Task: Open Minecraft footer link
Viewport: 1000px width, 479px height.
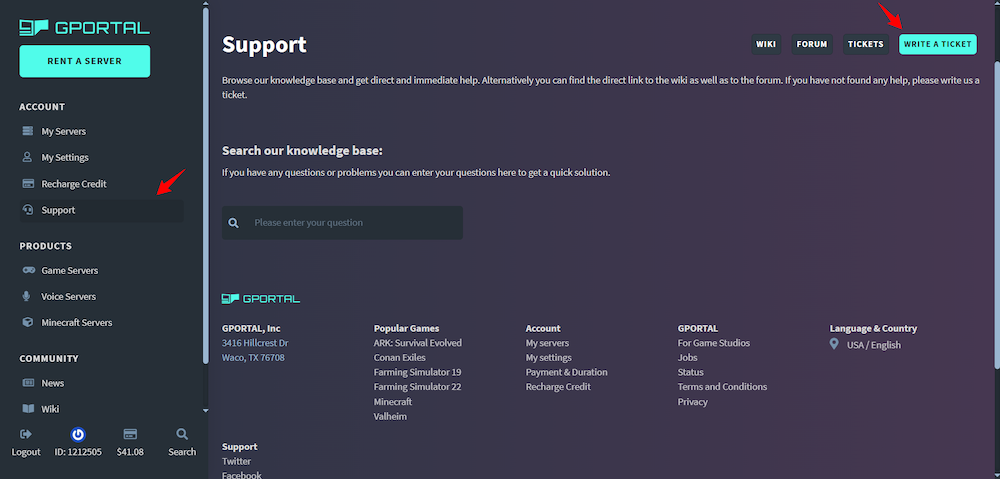Action: (x=393, y=402)
